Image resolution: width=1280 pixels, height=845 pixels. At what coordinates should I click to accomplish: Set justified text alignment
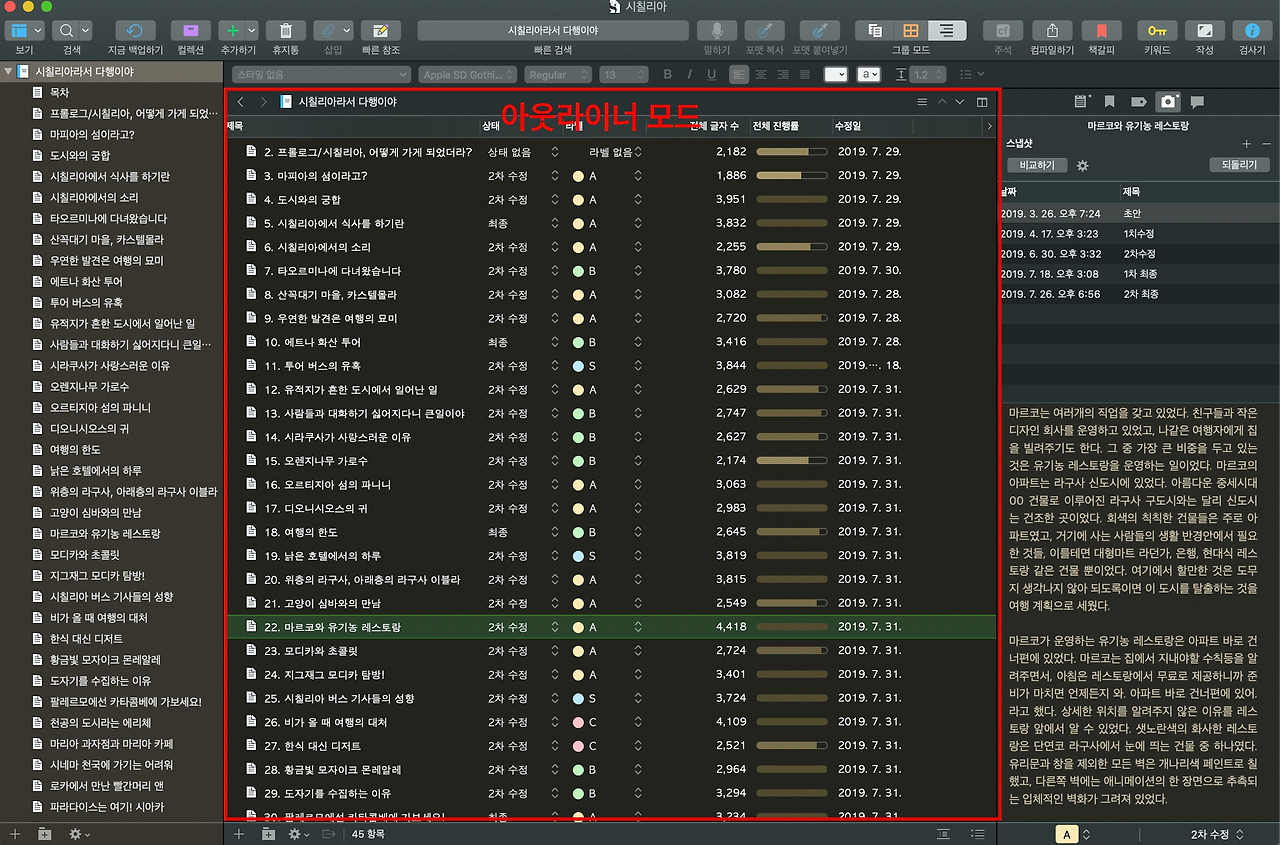(x=805, y=74)
